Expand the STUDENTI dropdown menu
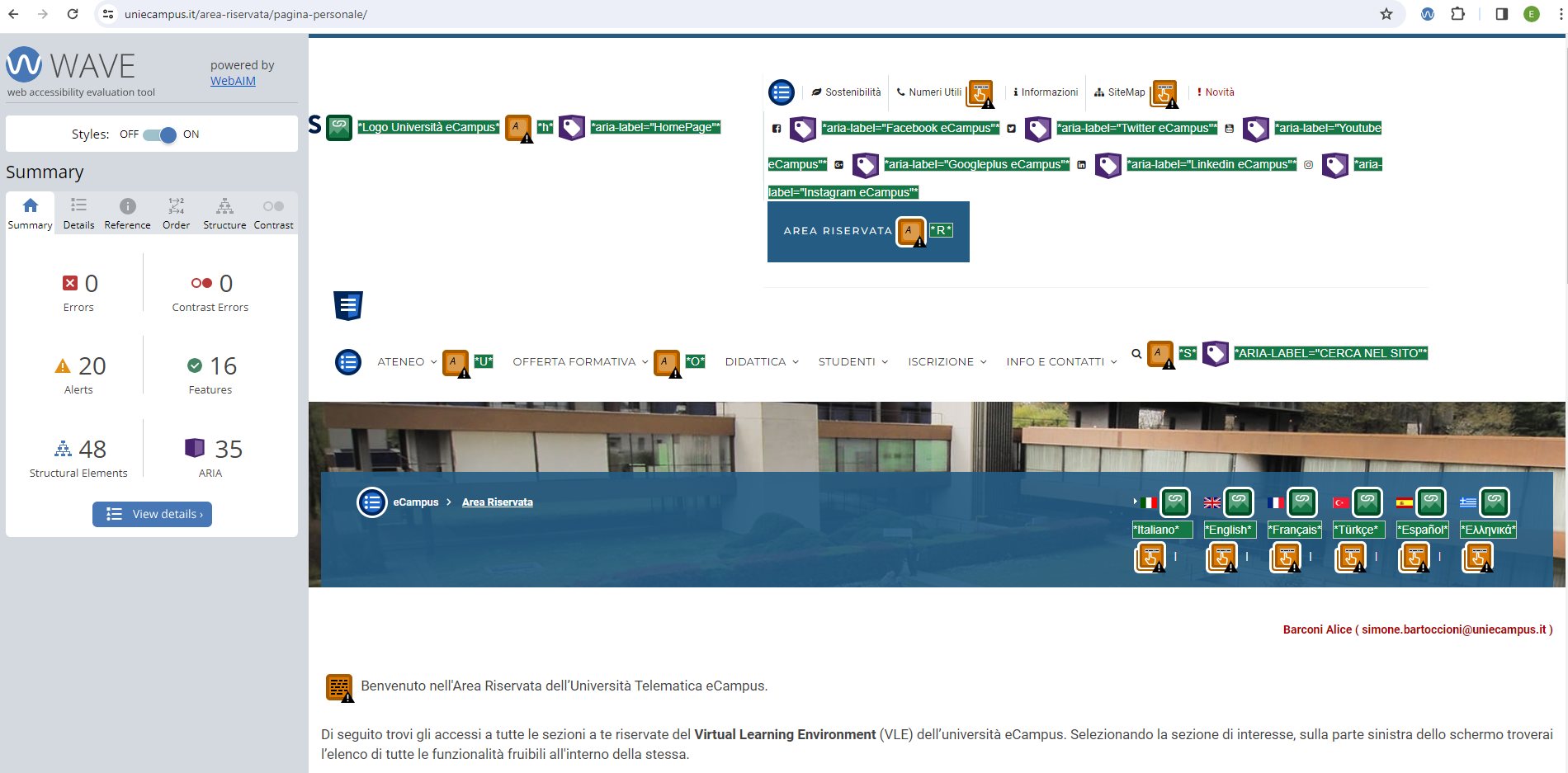 [x=853, y=362]
